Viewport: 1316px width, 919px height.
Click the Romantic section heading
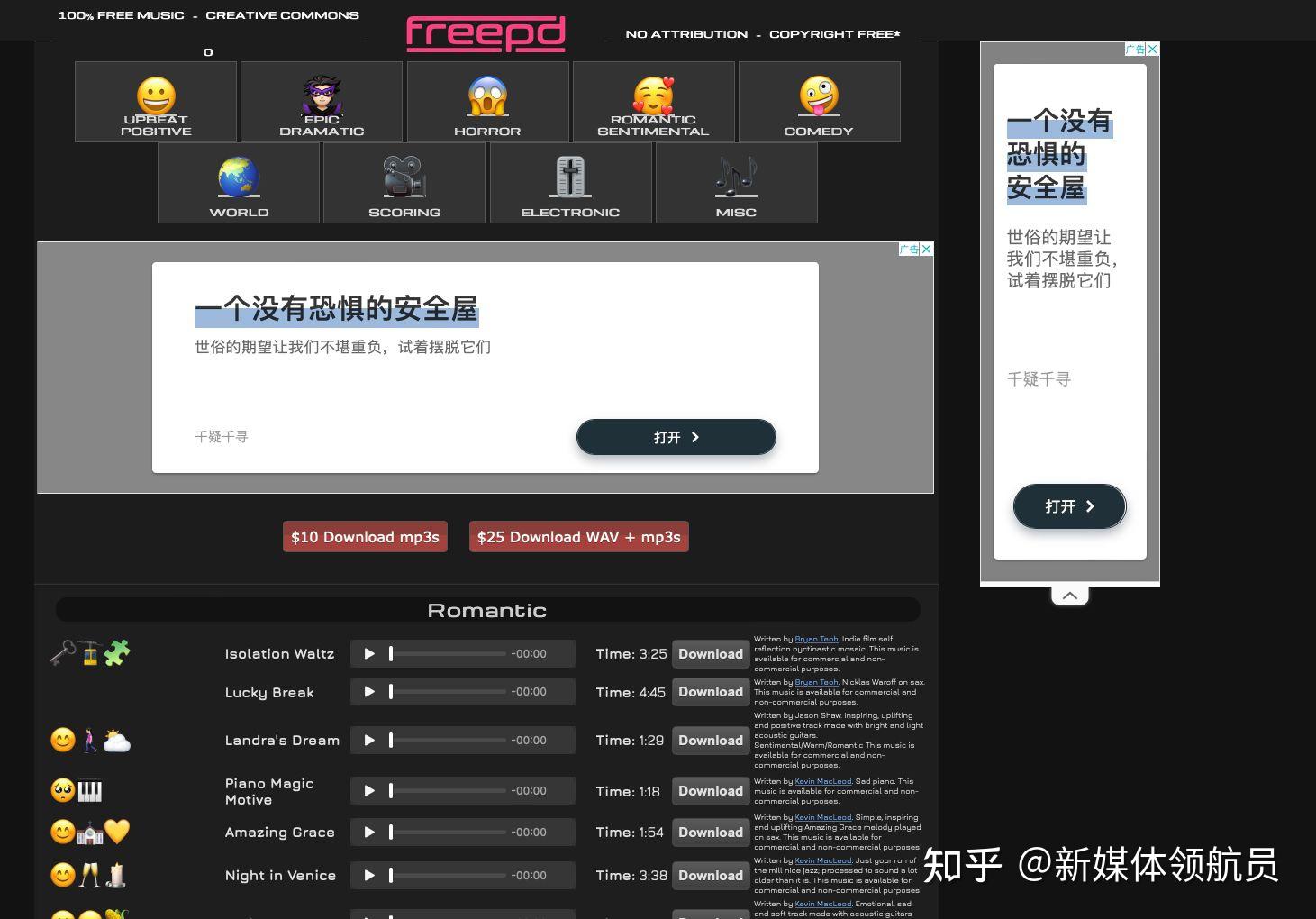click(x=487, y=610)
